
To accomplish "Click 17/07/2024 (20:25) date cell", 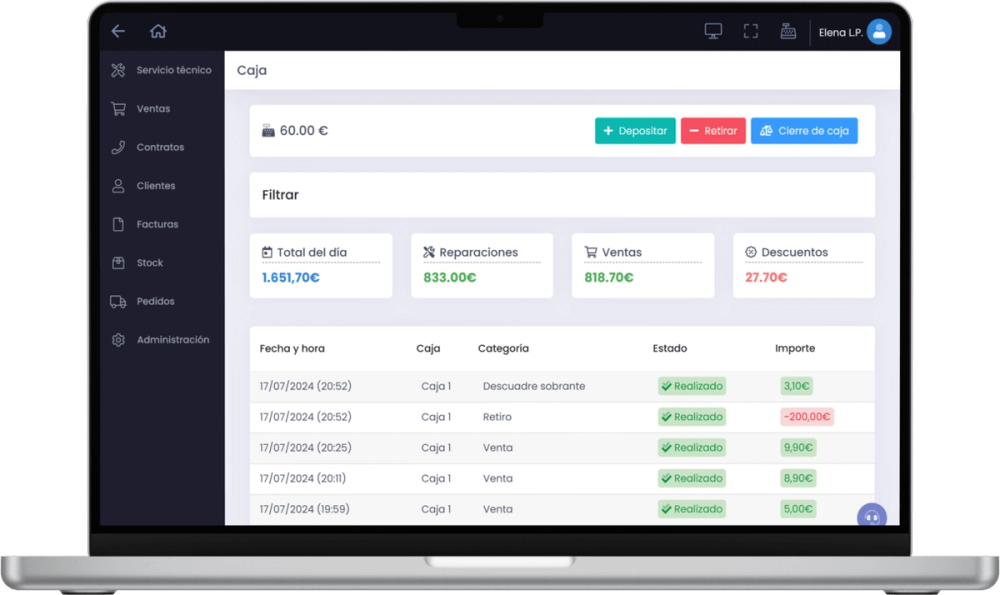I will point(305,448).
